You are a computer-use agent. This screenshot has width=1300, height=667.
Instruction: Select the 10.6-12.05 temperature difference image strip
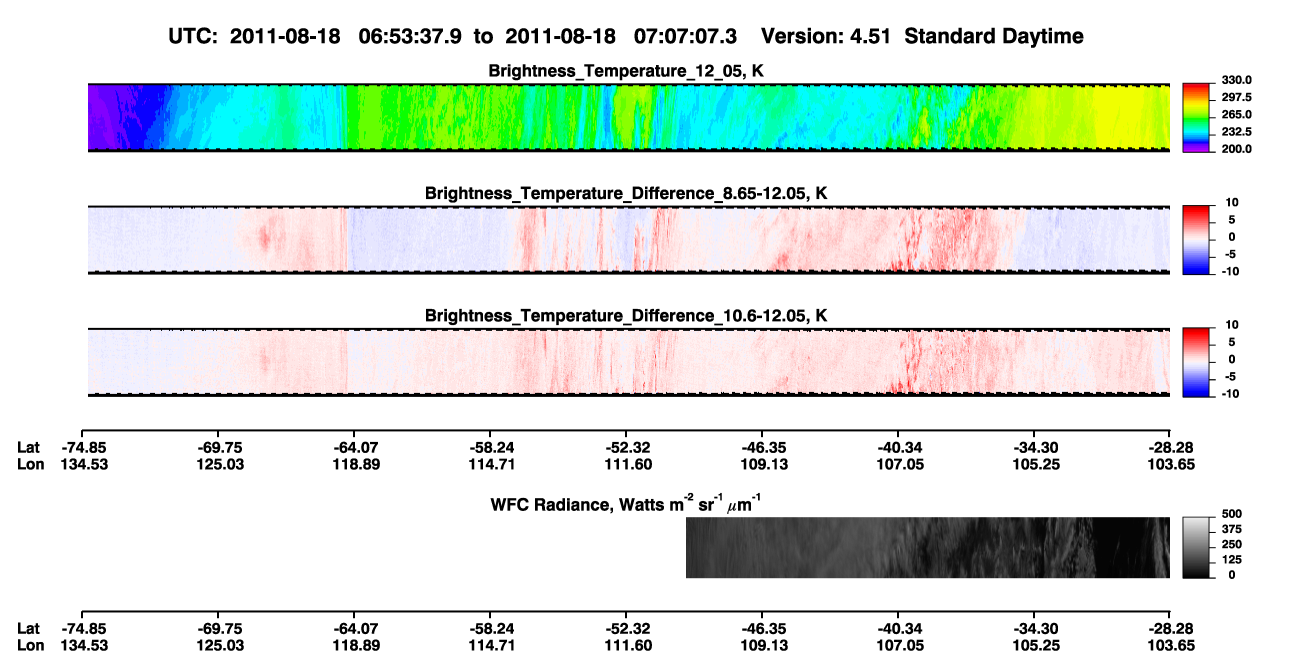(x=629, y=362)
